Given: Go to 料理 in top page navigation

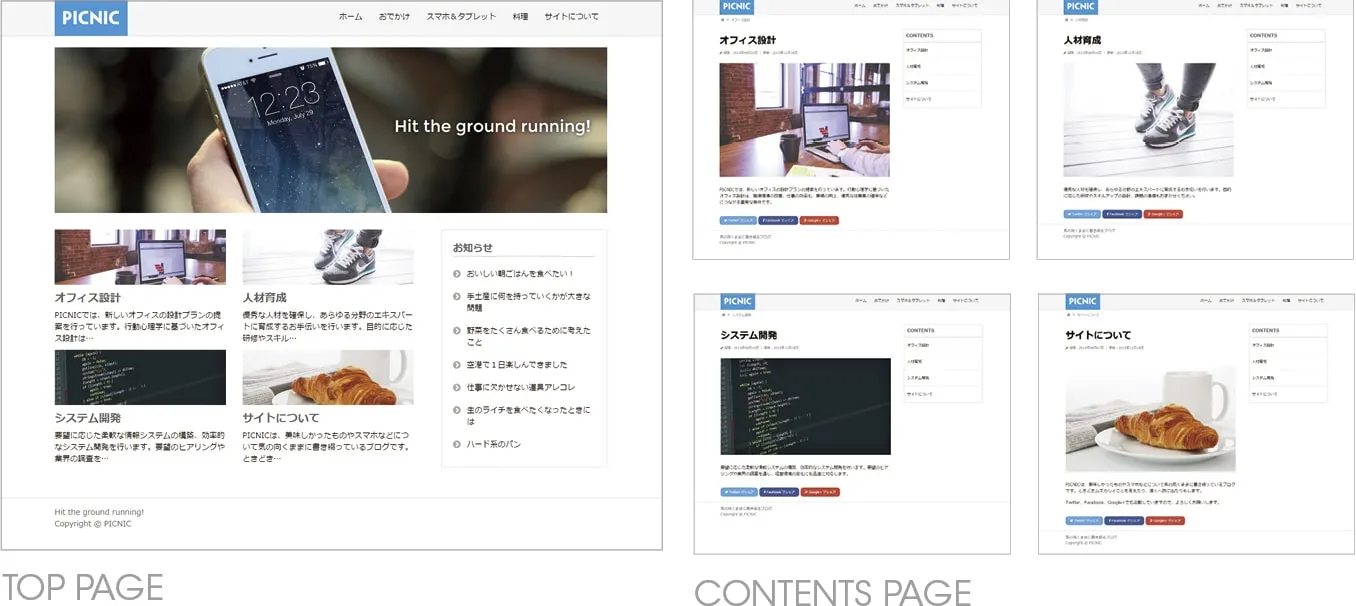Looking at the screenshot, I should [x=520, y=17].
